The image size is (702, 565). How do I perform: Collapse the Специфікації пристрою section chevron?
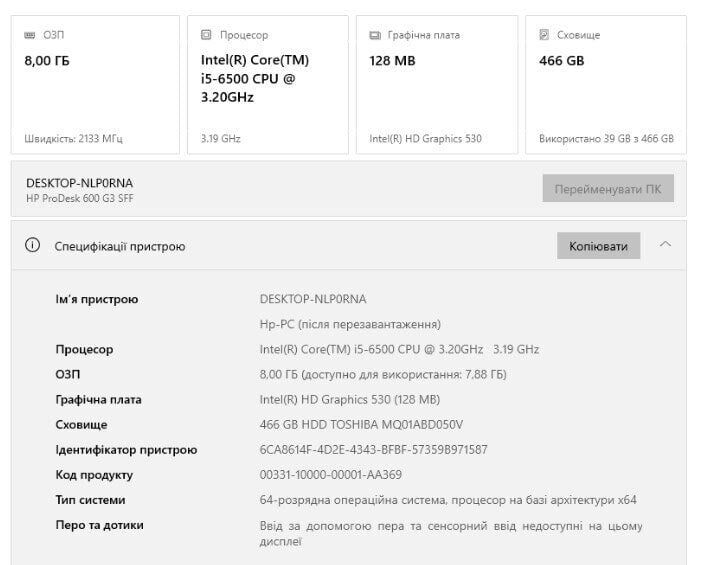click(667, 245)
